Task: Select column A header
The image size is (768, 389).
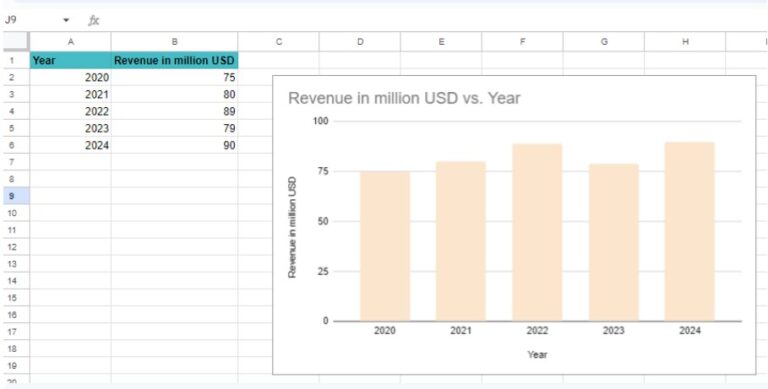Action: (x=71, y=42)
